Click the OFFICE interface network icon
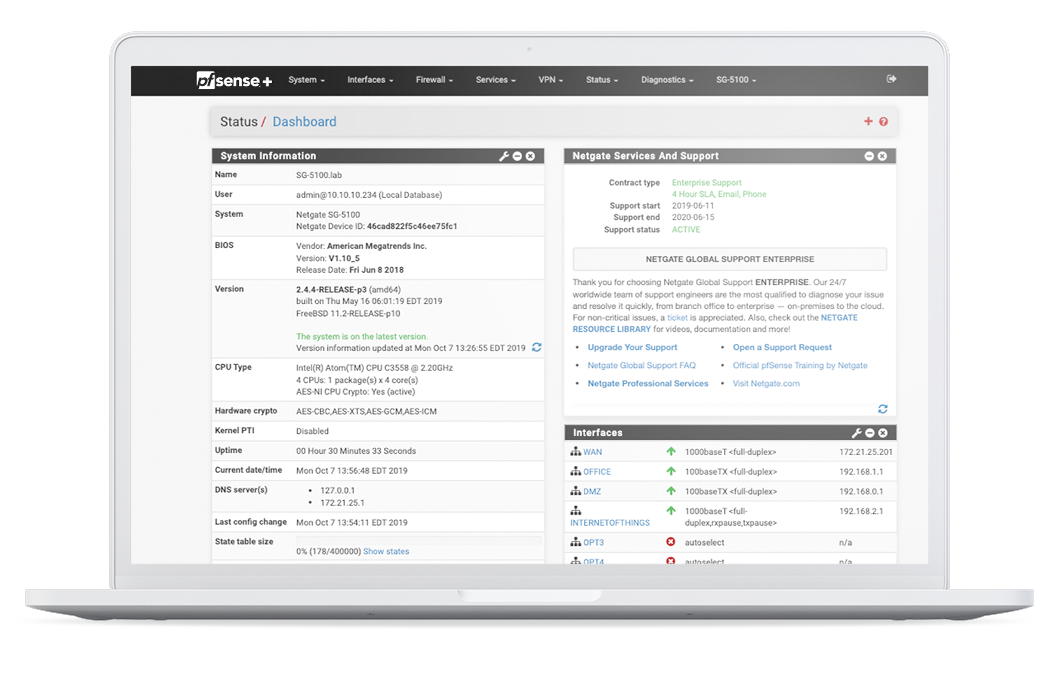 tap(575, 470)
